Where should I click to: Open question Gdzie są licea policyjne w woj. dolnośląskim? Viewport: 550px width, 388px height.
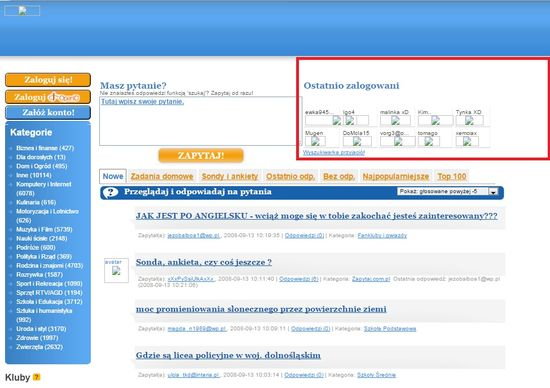click(228, 355)
